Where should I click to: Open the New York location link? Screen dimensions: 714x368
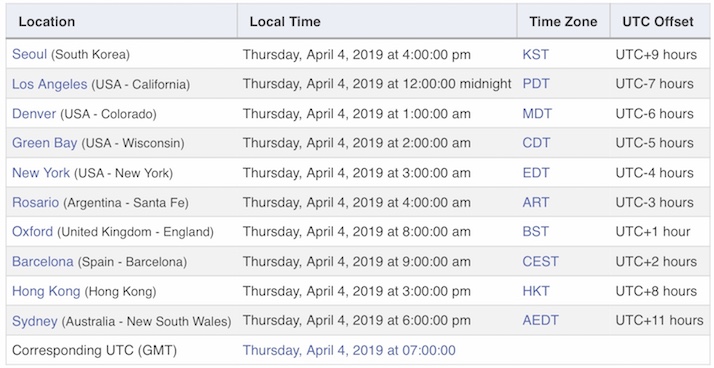pyautogui.click(x=41, y=173)
